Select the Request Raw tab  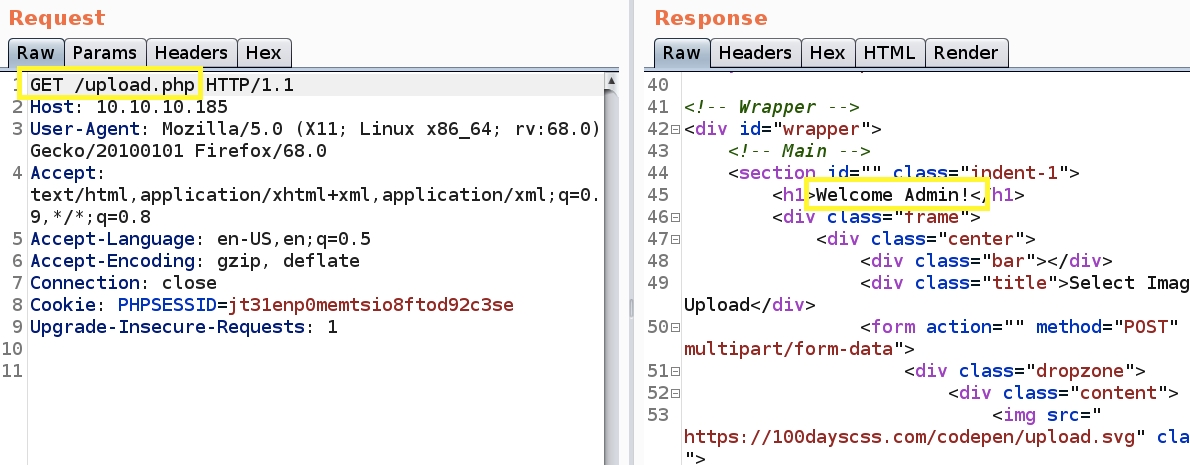[37, 53]
